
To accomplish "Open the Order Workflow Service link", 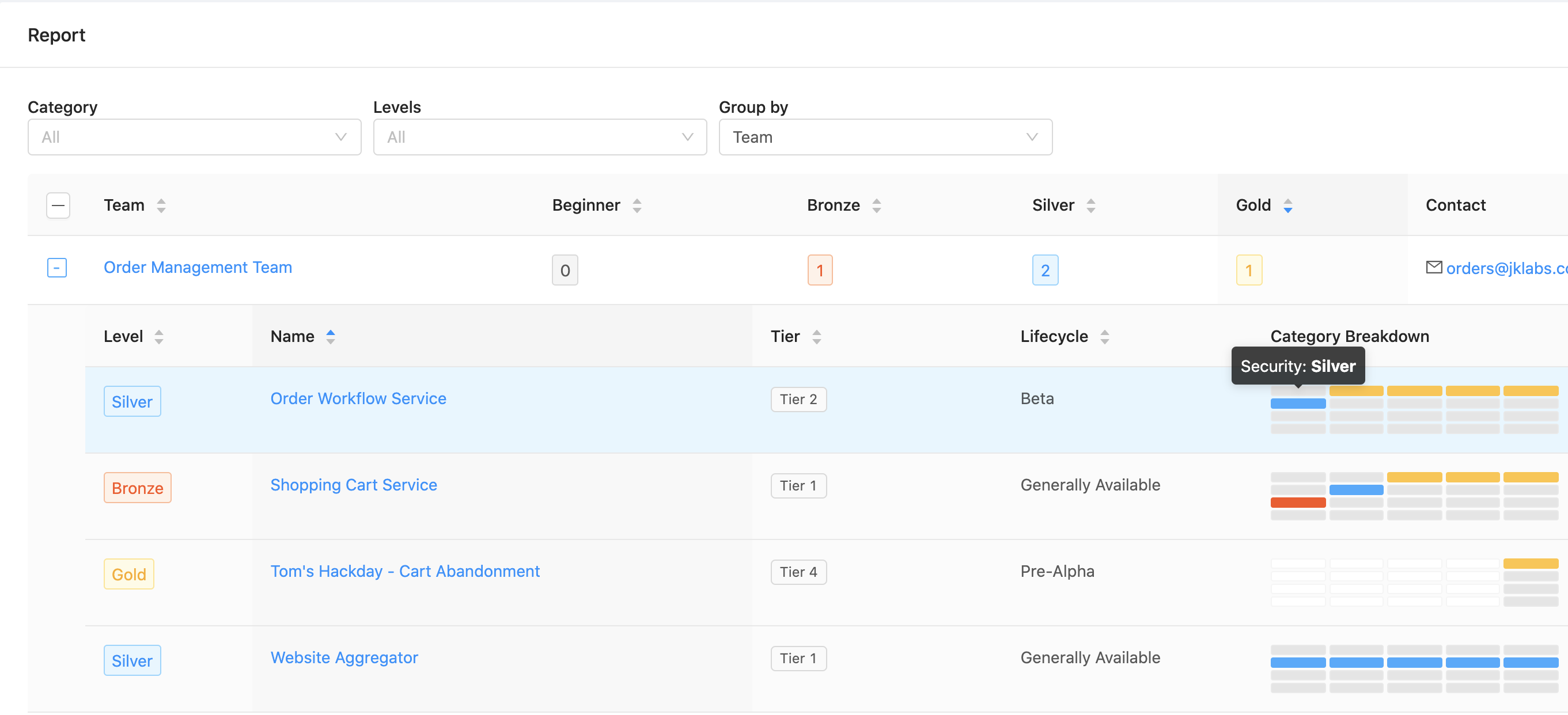I will coord(358,398).
